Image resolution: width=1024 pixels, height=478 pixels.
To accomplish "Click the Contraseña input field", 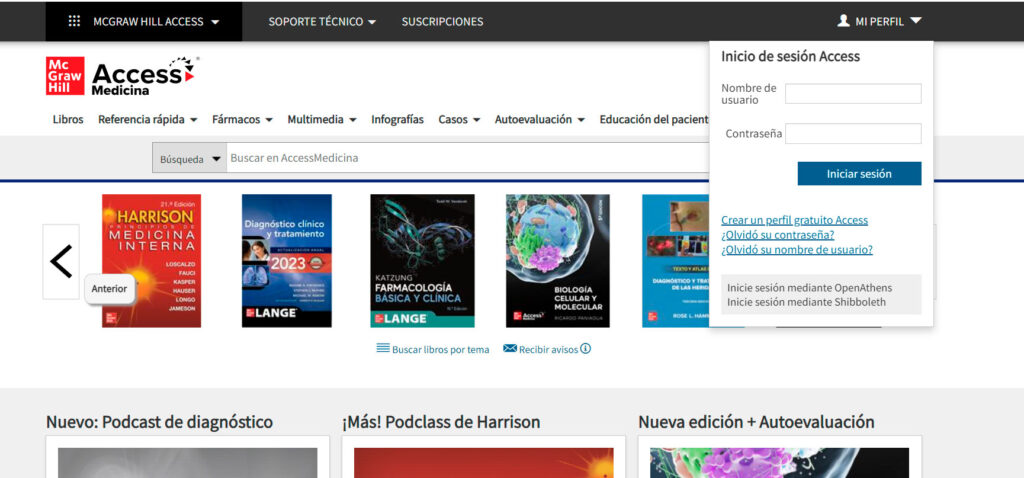I will [x=853, y=133].
